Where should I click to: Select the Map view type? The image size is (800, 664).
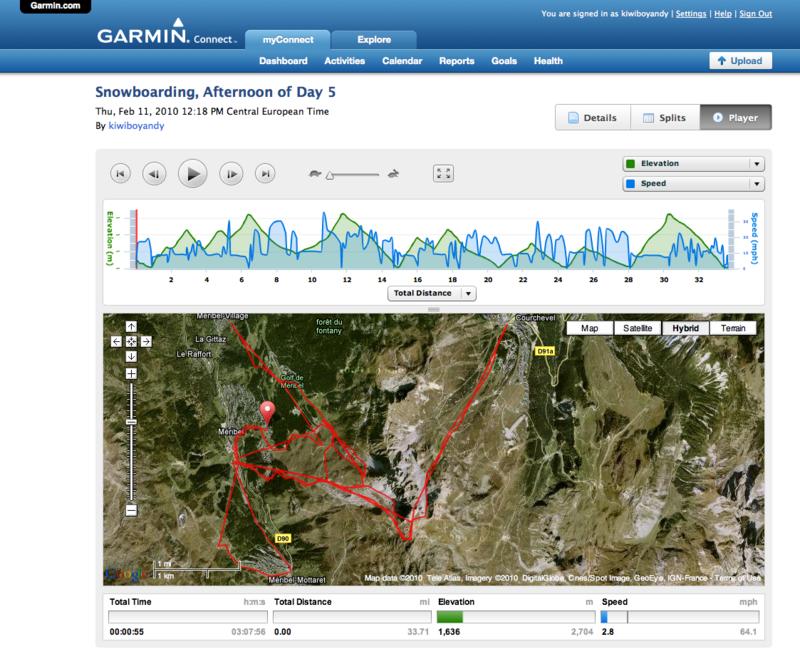[x=590, y=327]
